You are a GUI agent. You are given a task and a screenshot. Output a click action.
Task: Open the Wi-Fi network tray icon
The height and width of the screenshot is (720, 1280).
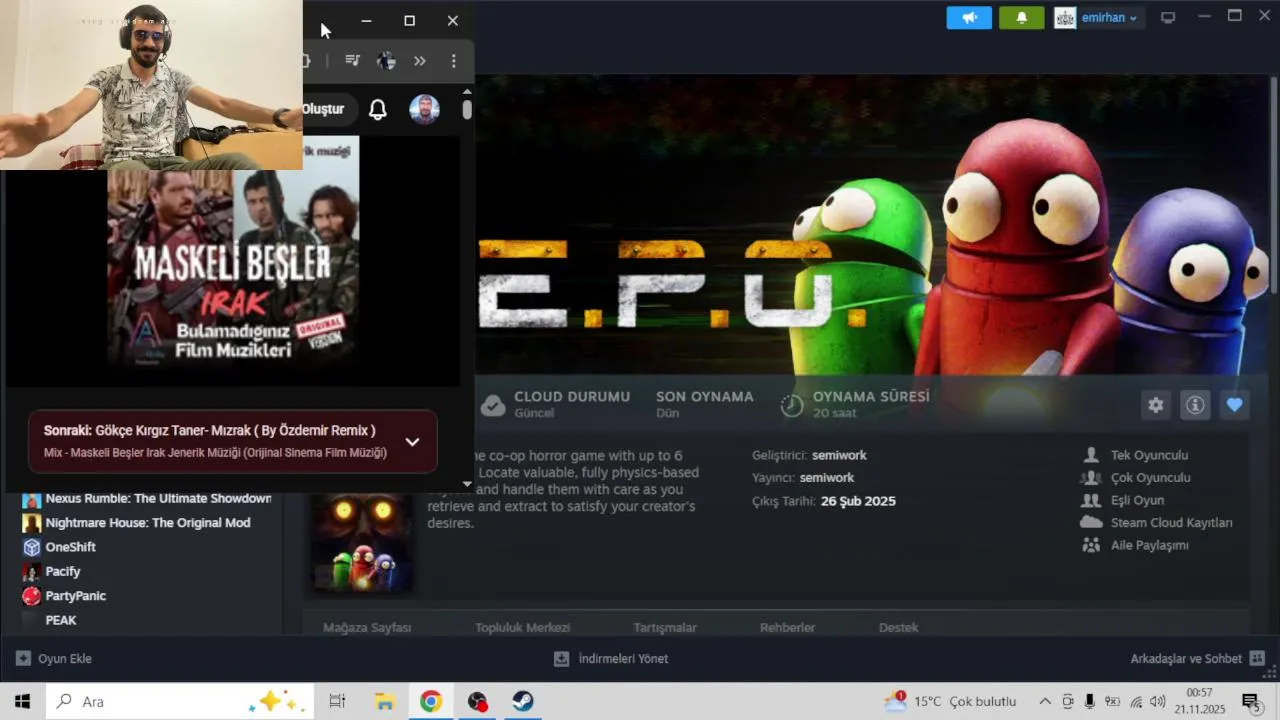coord(1136,702)
